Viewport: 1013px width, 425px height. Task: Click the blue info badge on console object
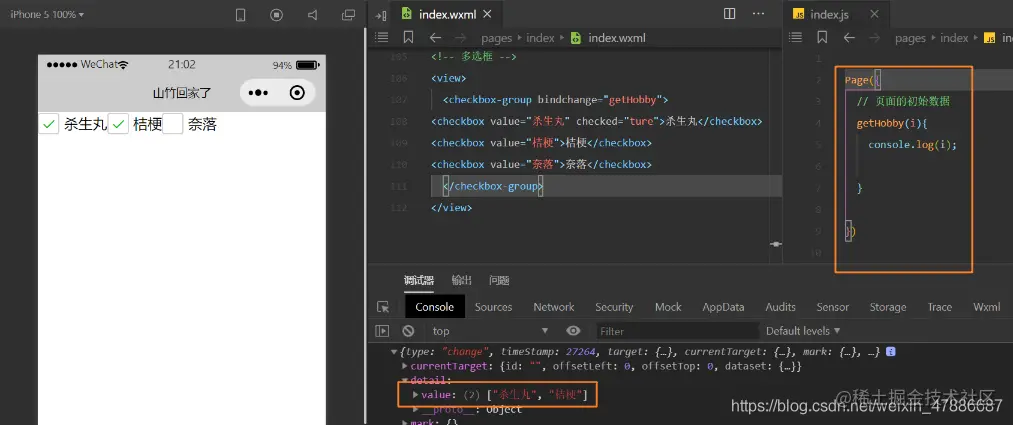pyautogui.click(x=891, y=352)
